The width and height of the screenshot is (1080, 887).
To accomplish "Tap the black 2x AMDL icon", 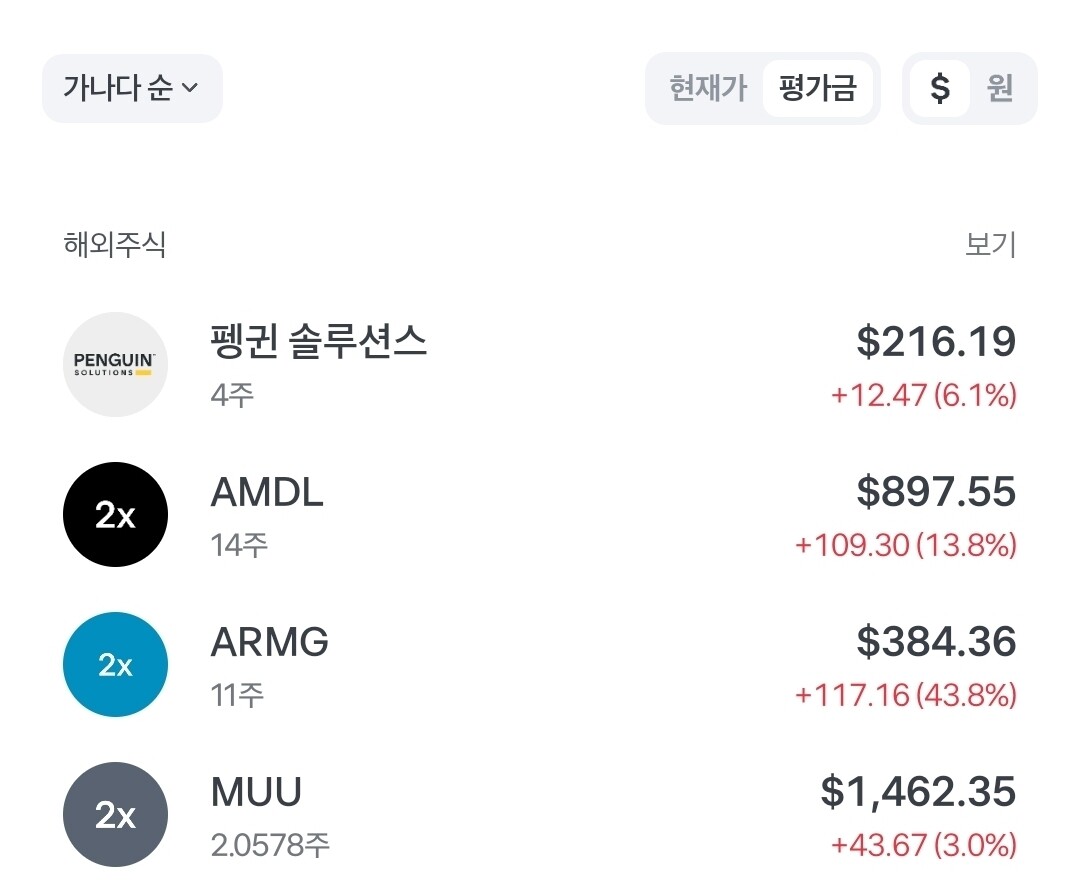I will point(115,514).
